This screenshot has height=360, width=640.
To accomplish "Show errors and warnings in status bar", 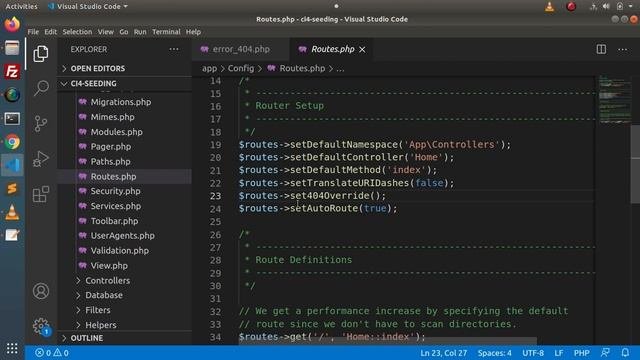I will point(52,353).
